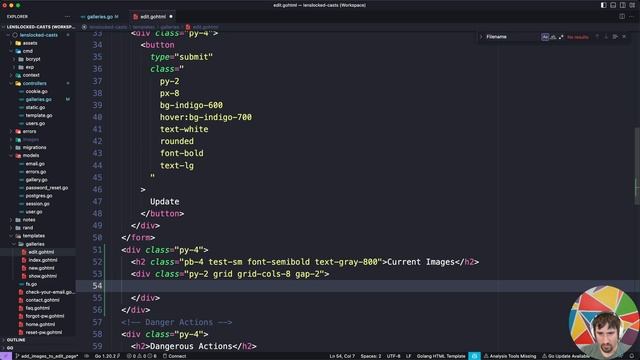Viewport: 640px width, 360px height.
Task: Expand the rand folder
Action: point(28,228)
